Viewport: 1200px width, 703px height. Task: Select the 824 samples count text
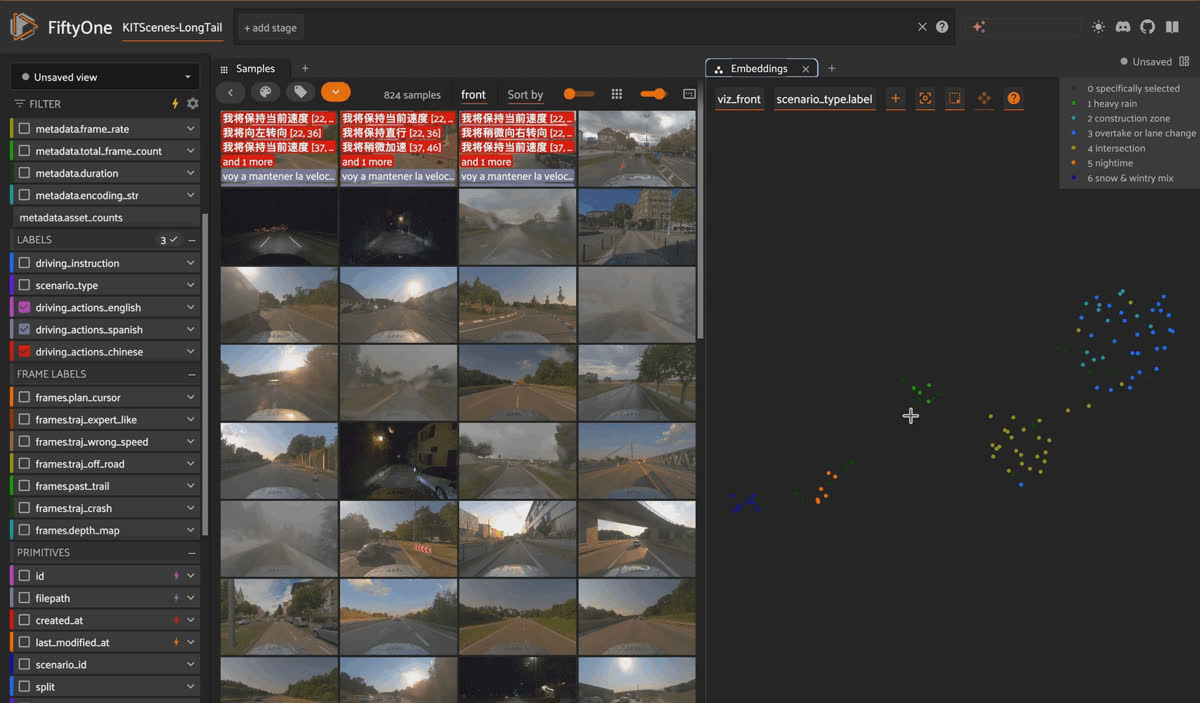[x=412, y=95]
